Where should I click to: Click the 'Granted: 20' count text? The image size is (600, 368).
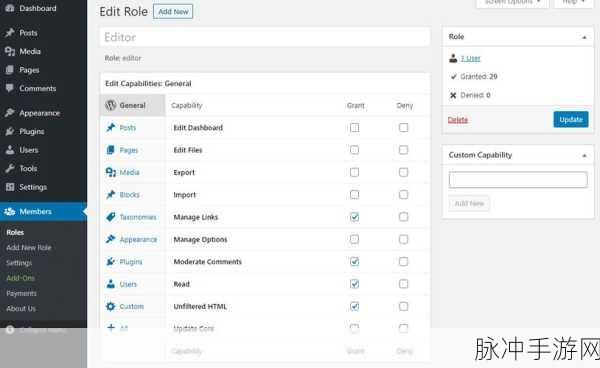click(479, 77)
